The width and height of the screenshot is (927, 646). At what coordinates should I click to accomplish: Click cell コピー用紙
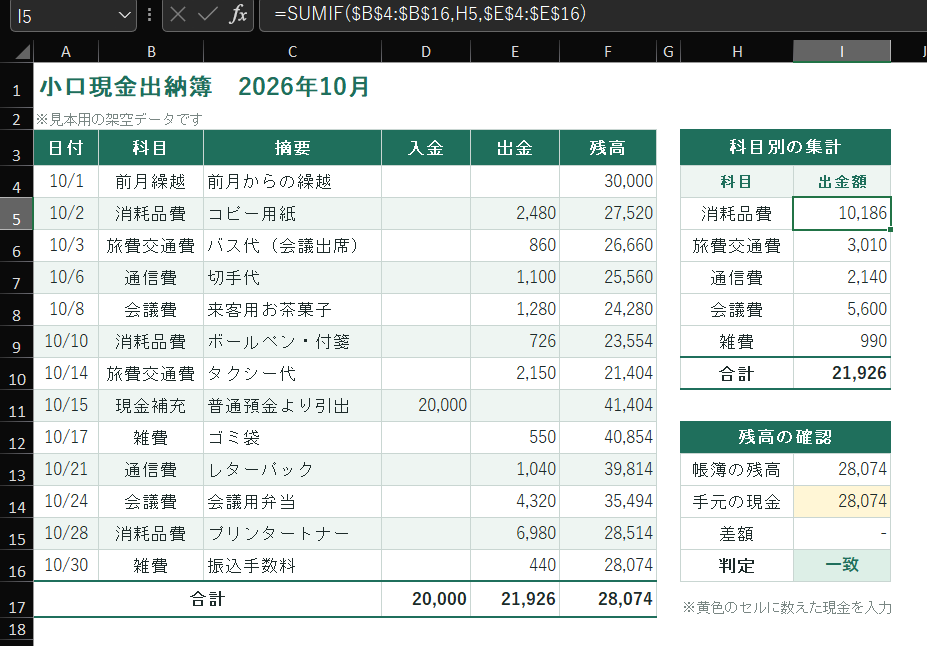click(x=293, y=213)
